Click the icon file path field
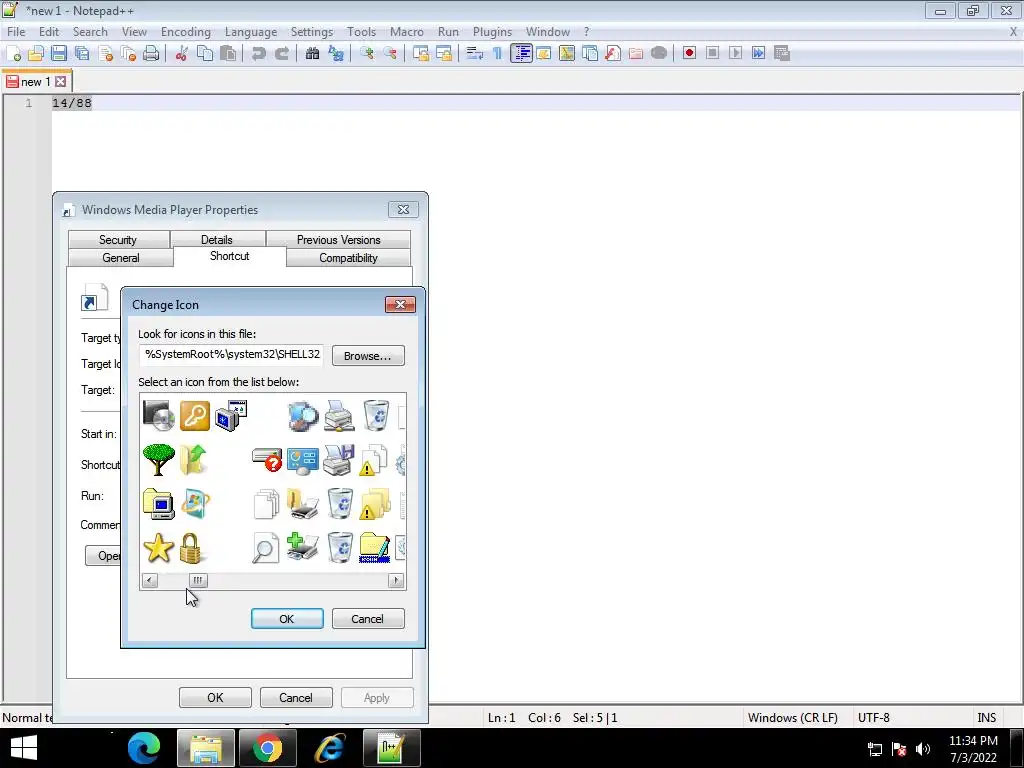The width and height of the screenshot is (1024, 768). coord(232,355)
